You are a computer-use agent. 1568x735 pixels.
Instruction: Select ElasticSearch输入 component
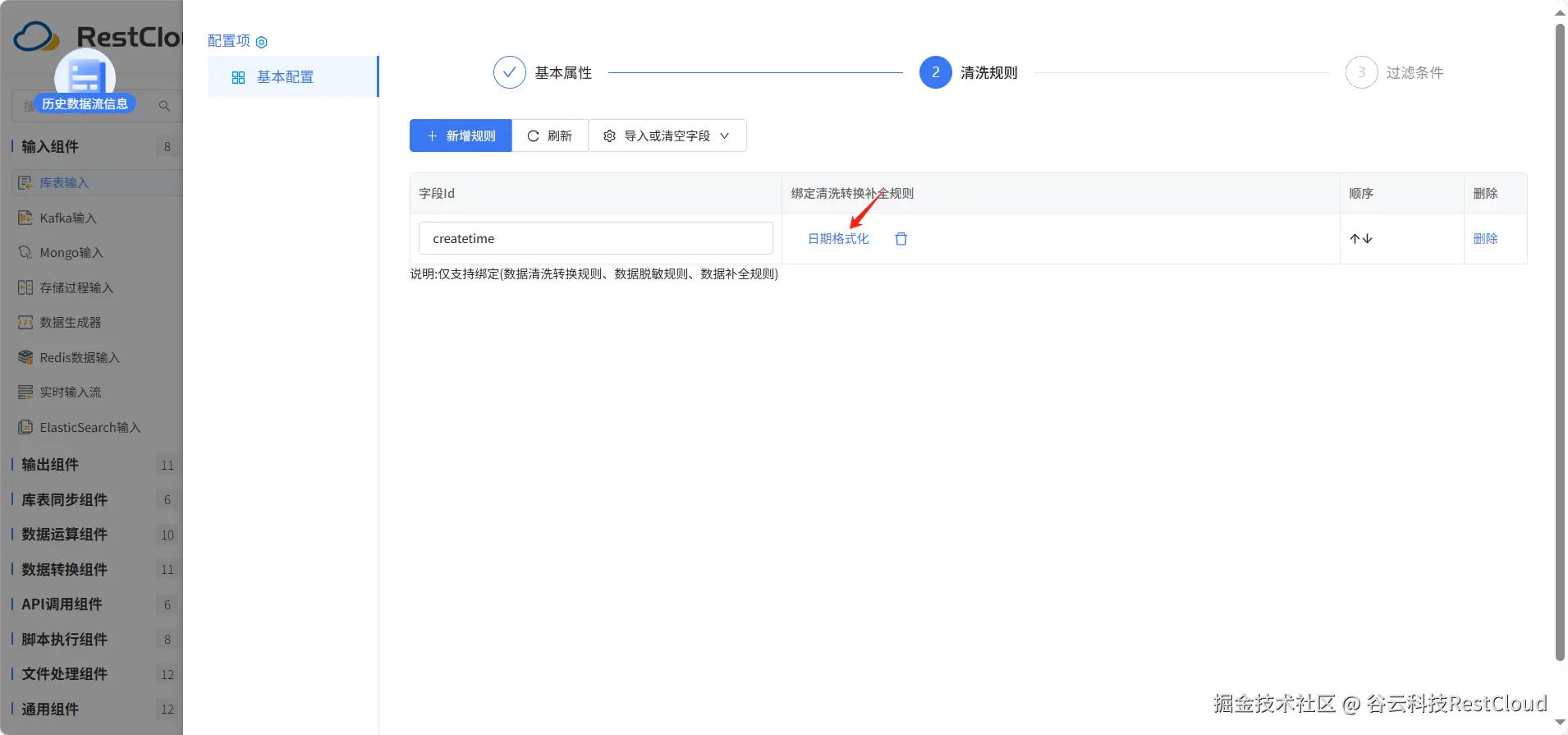point(79,427)
